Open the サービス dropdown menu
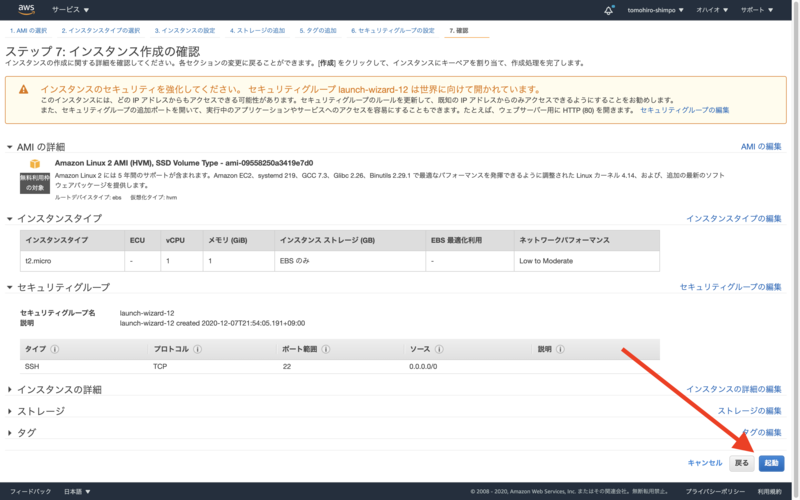The width and height of the screenshot is (800, 500). point(70,10)
